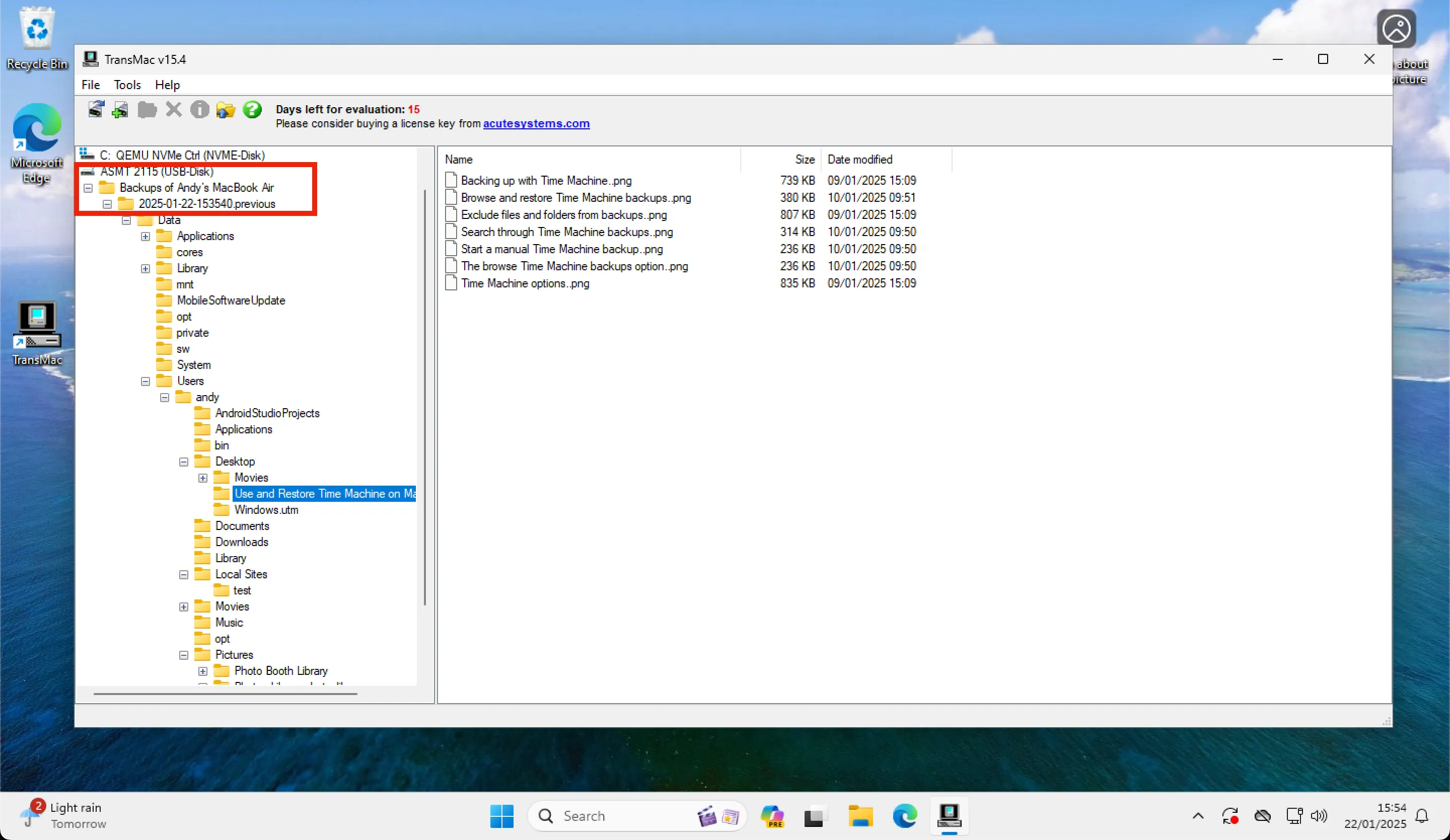Collapse the andy folder node
Screen dimensions: 1450x840
point(165,397)
